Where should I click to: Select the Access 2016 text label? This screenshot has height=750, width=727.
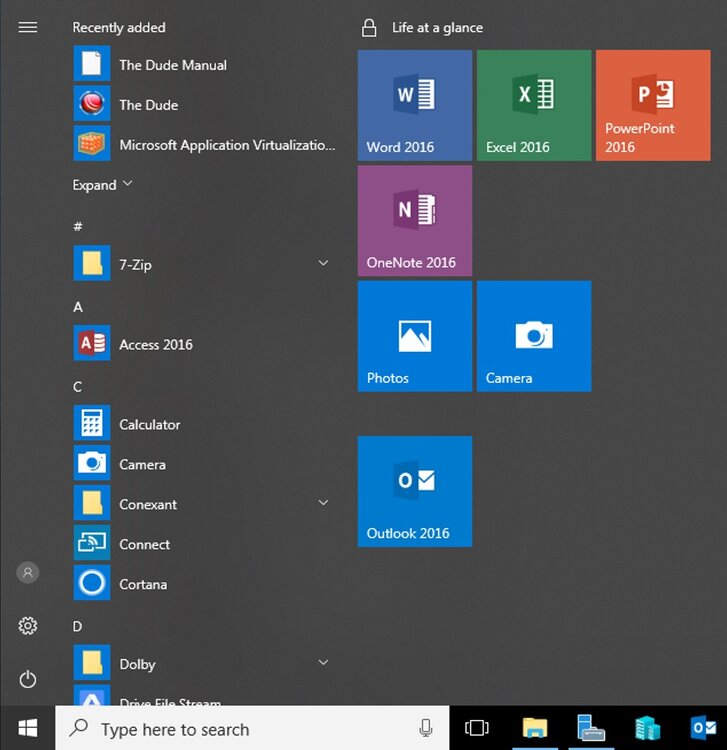(x=156, y=345)
